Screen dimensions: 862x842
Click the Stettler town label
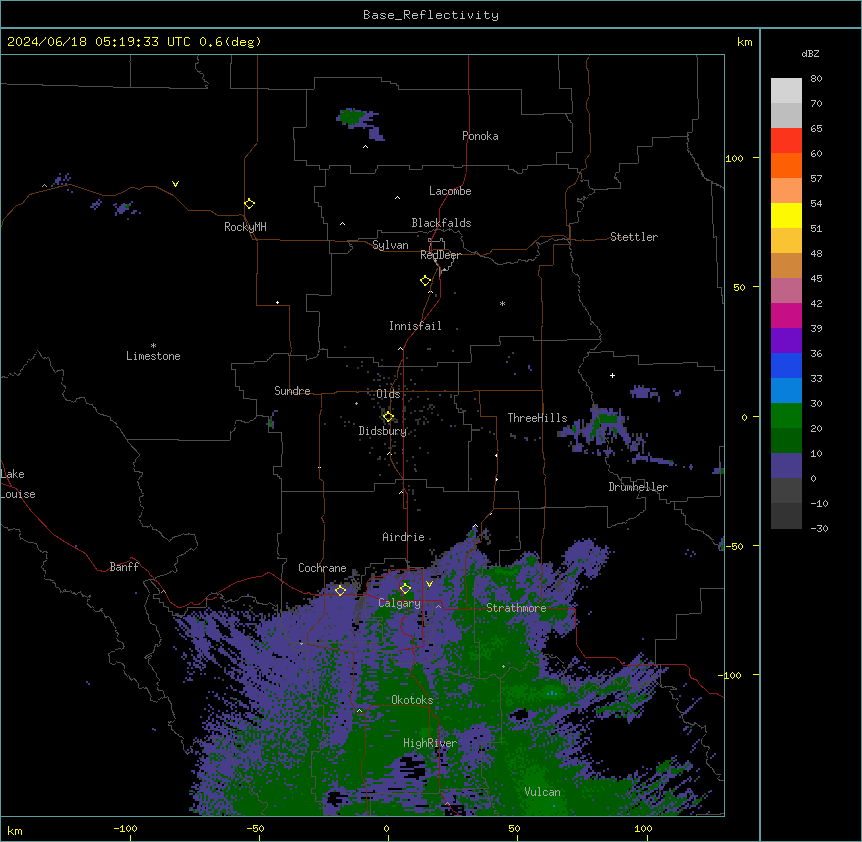(634, 237)
